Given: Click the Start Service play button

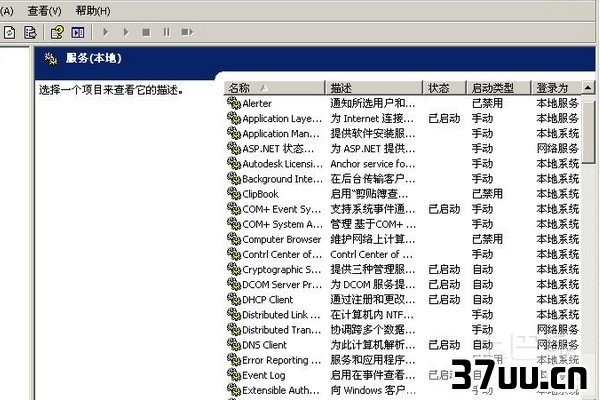Looking at the screenshot, I should [106, 32].
